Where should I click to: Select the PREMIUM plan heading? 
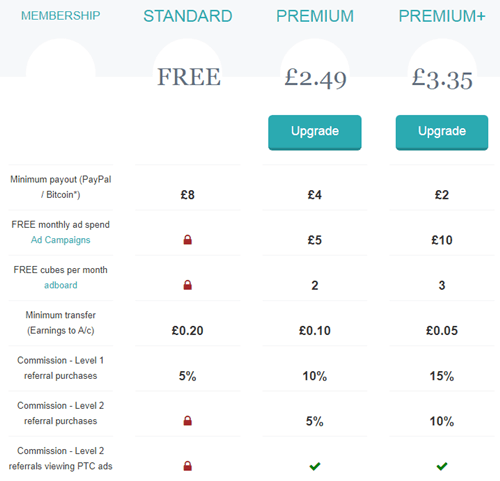click(x=315, y=16)
